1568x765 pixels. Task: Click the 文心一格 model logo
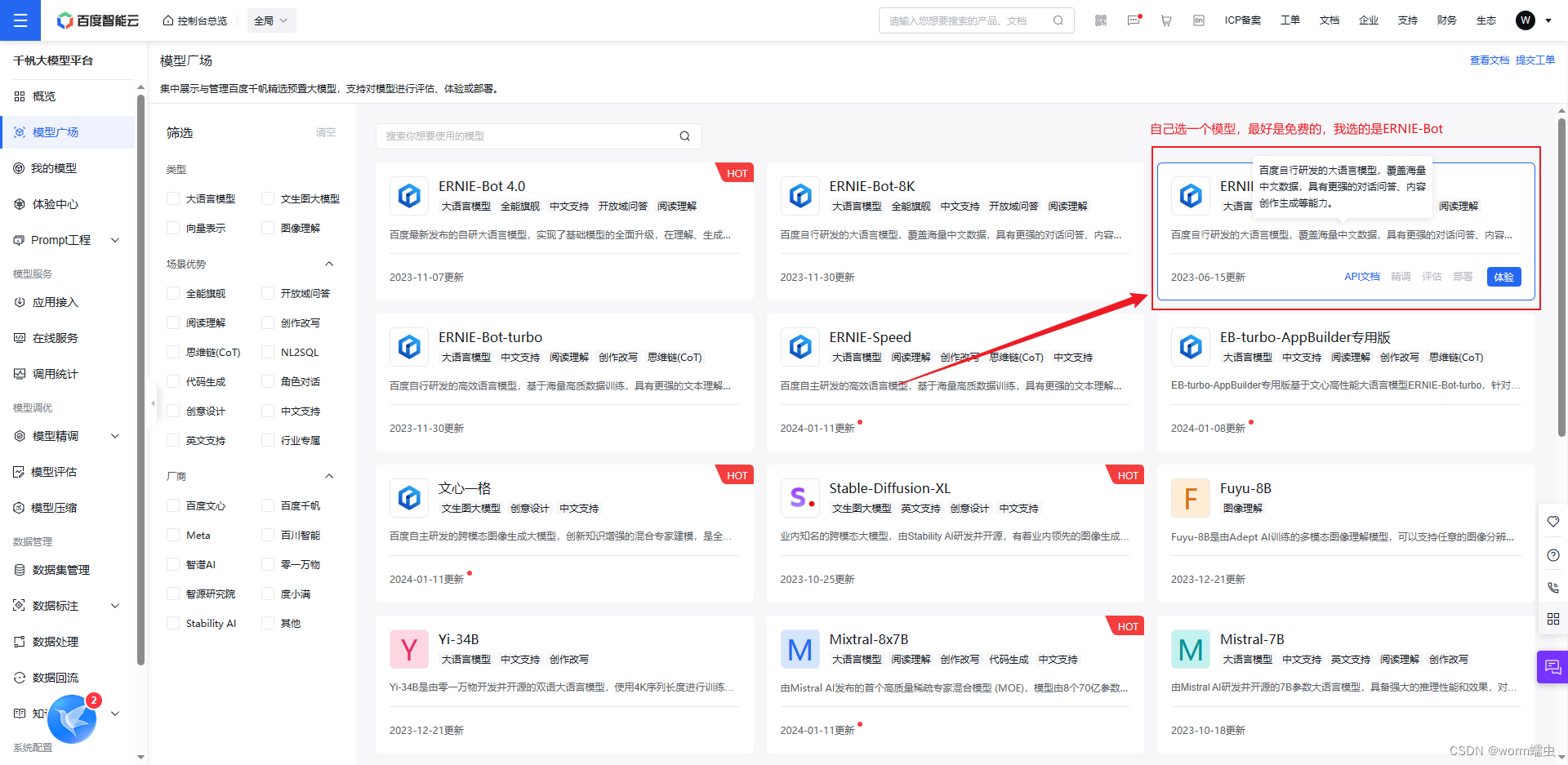pyautogui.click(x=409, y=498)
